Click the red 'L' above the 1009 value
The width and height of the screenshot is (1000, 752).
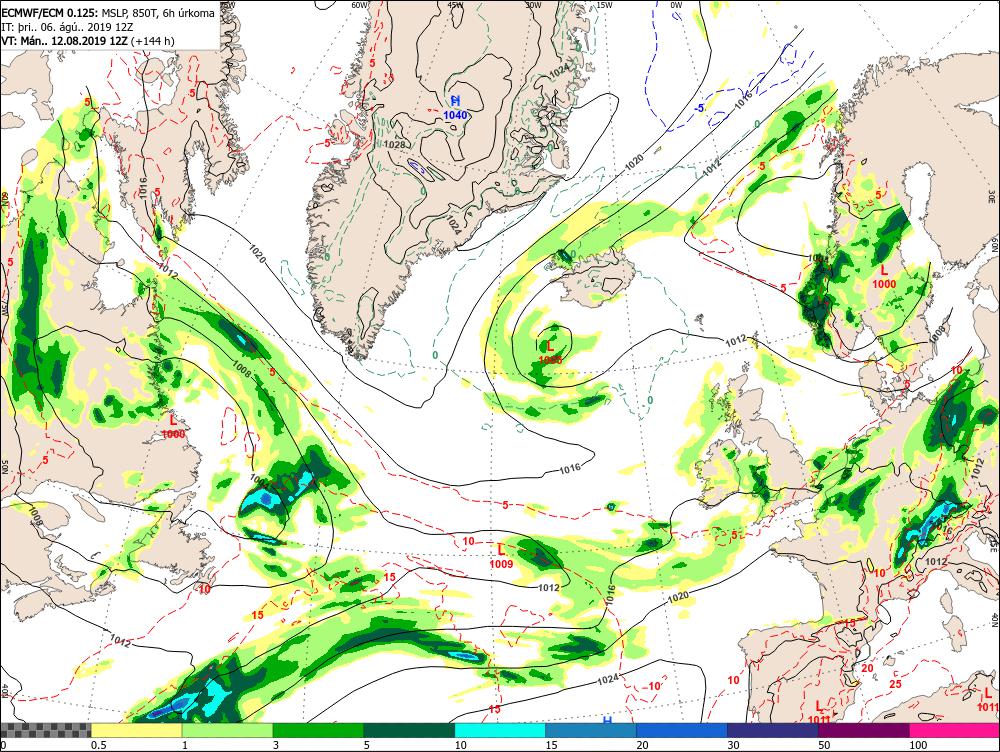click(501, 549)
